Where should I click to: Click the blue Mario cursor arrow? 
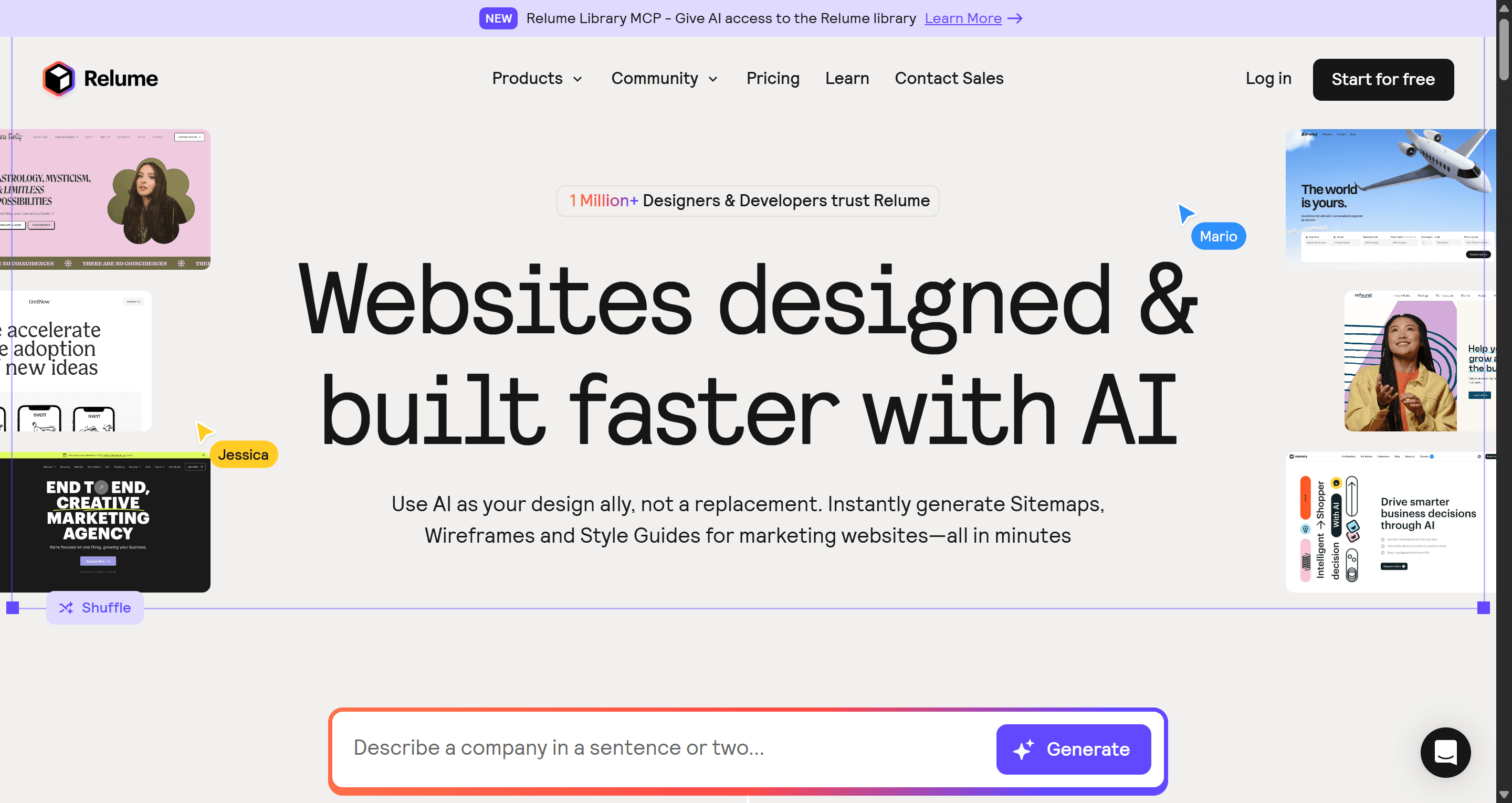pos(1185,214)
